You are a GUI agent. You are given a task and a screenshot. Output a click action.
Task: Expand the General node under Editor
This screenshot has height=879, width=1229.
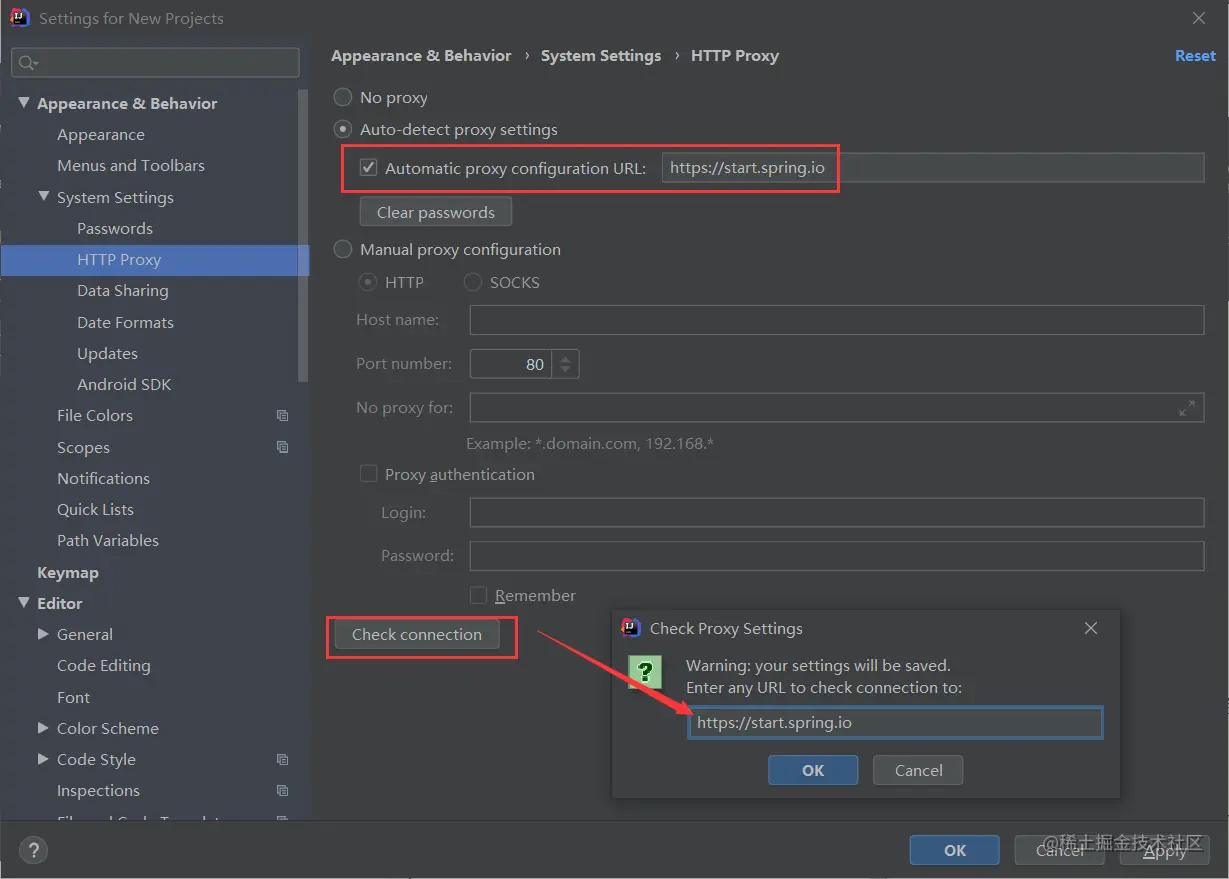(x=43, y=634)
